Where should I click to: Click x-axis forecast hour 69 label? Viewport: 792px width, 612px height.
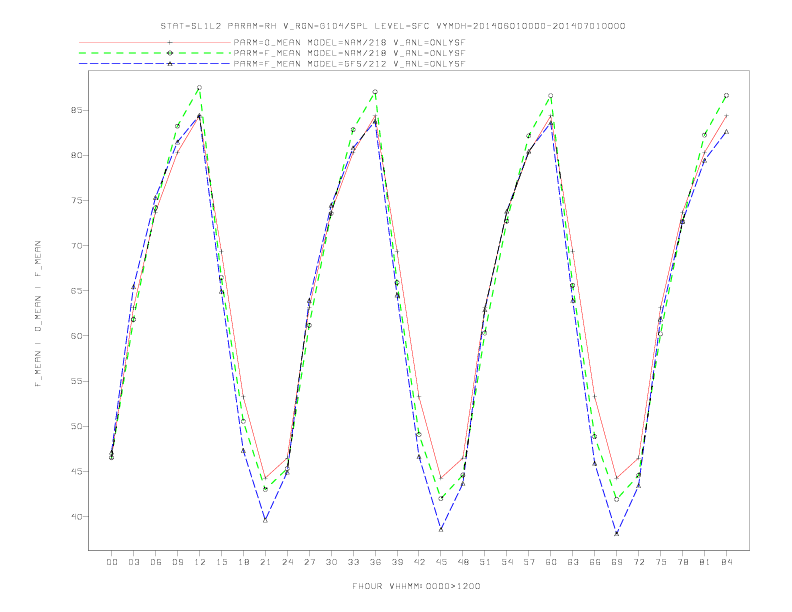tap(617, 562)
